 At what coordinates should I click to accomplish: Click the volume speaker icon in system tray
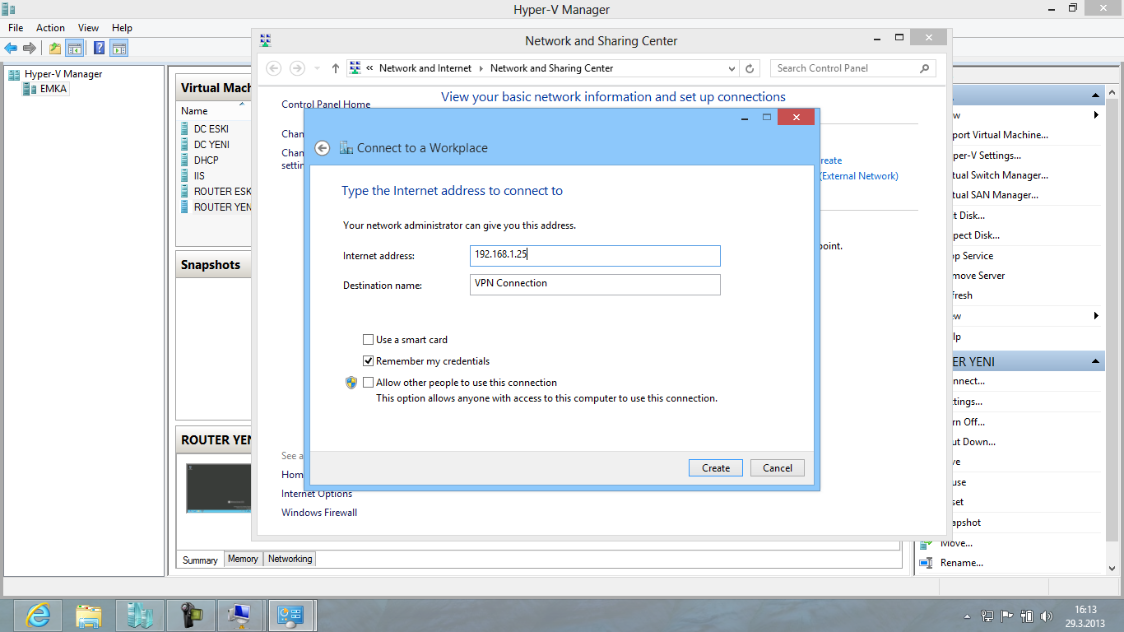1046,616
